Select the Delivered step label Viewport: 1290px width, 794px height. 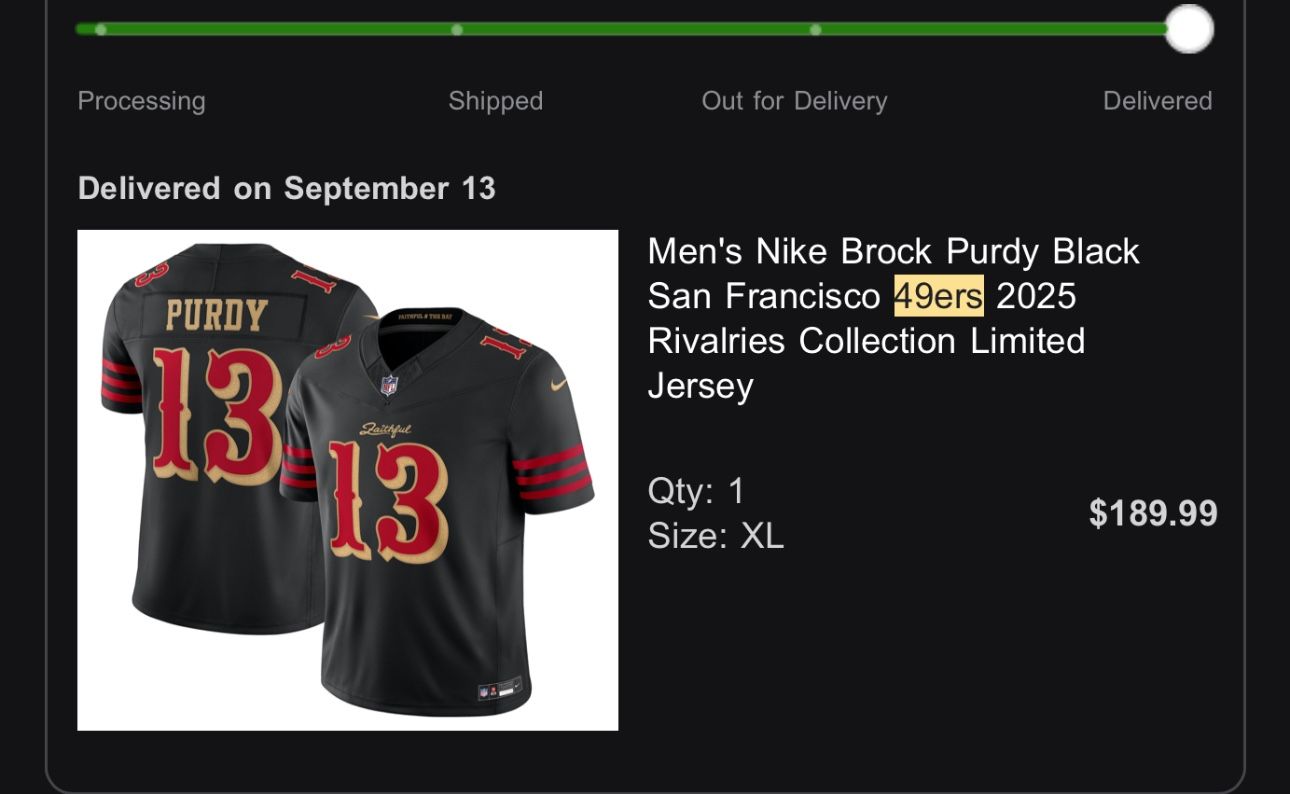click(x=1157, y=101)
